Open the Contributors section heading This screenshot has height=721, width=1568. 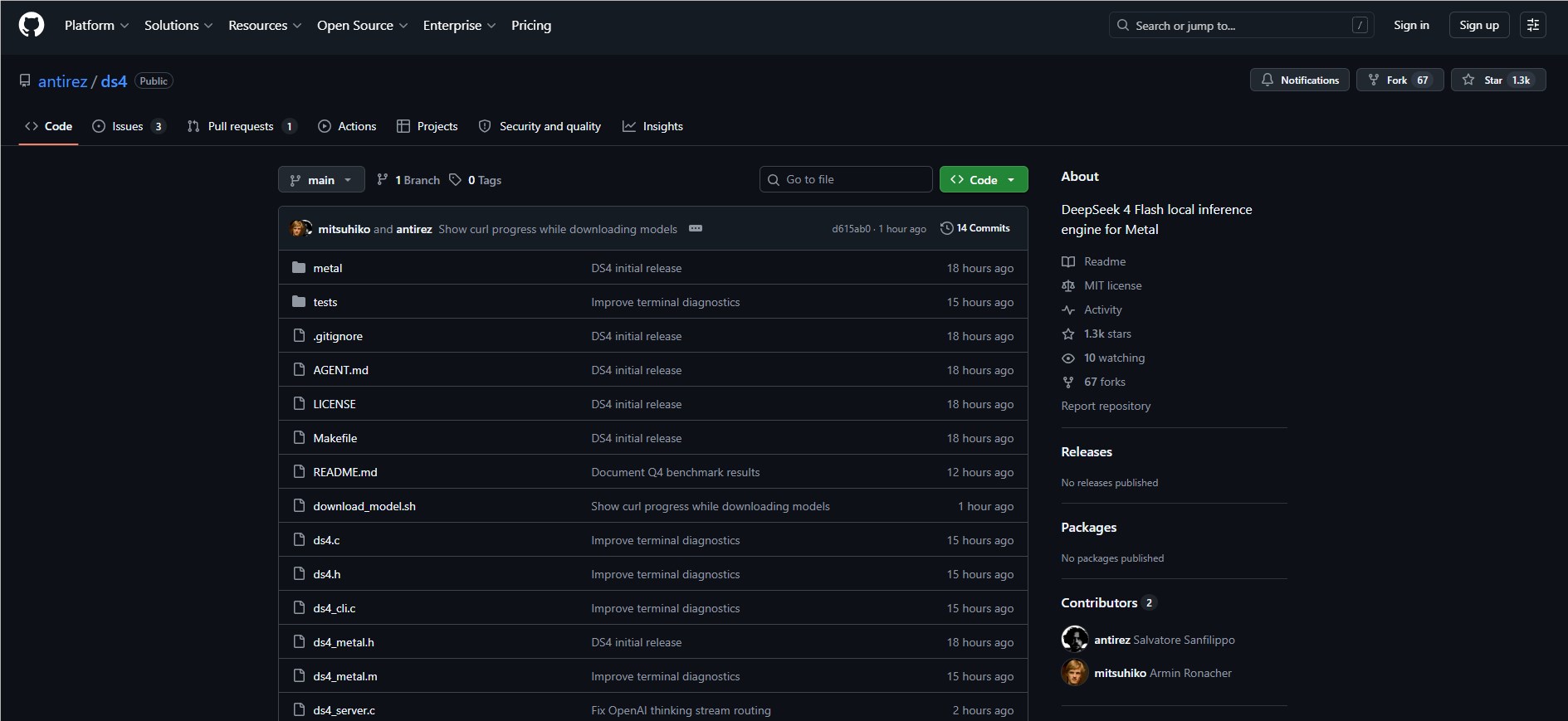(1108, 602)
